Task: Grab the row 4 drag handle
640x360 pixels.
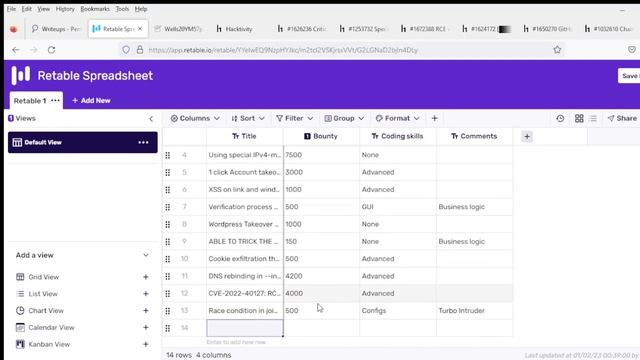Action: [x=168, y=155]
